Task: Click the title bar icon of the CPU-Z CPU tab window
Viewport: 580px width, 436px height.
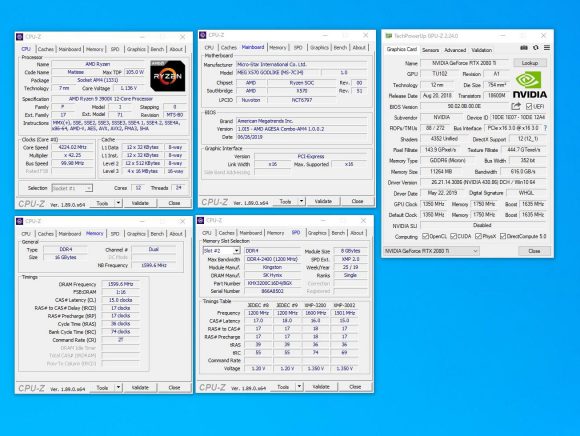Action: 20,37
